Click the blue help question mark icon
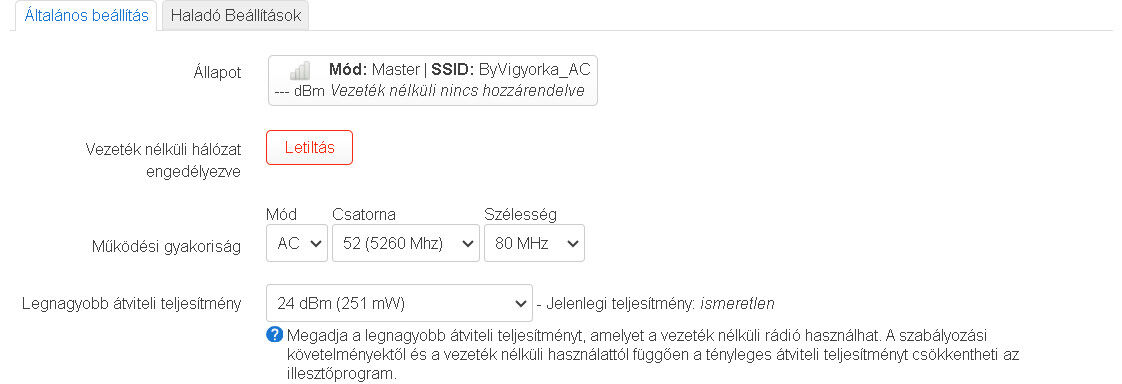The height and width of the screenshot is (384, 1122). click(274, 335)
